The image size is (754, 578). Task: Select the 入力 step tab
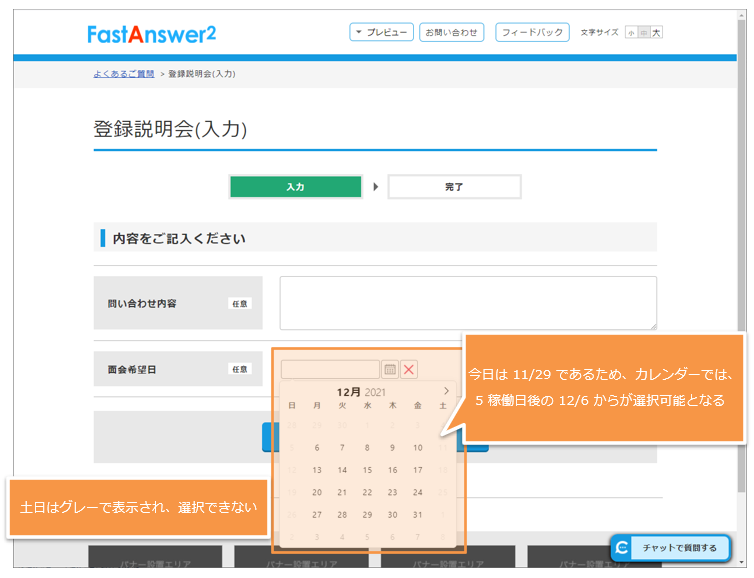tap(295, 187)
